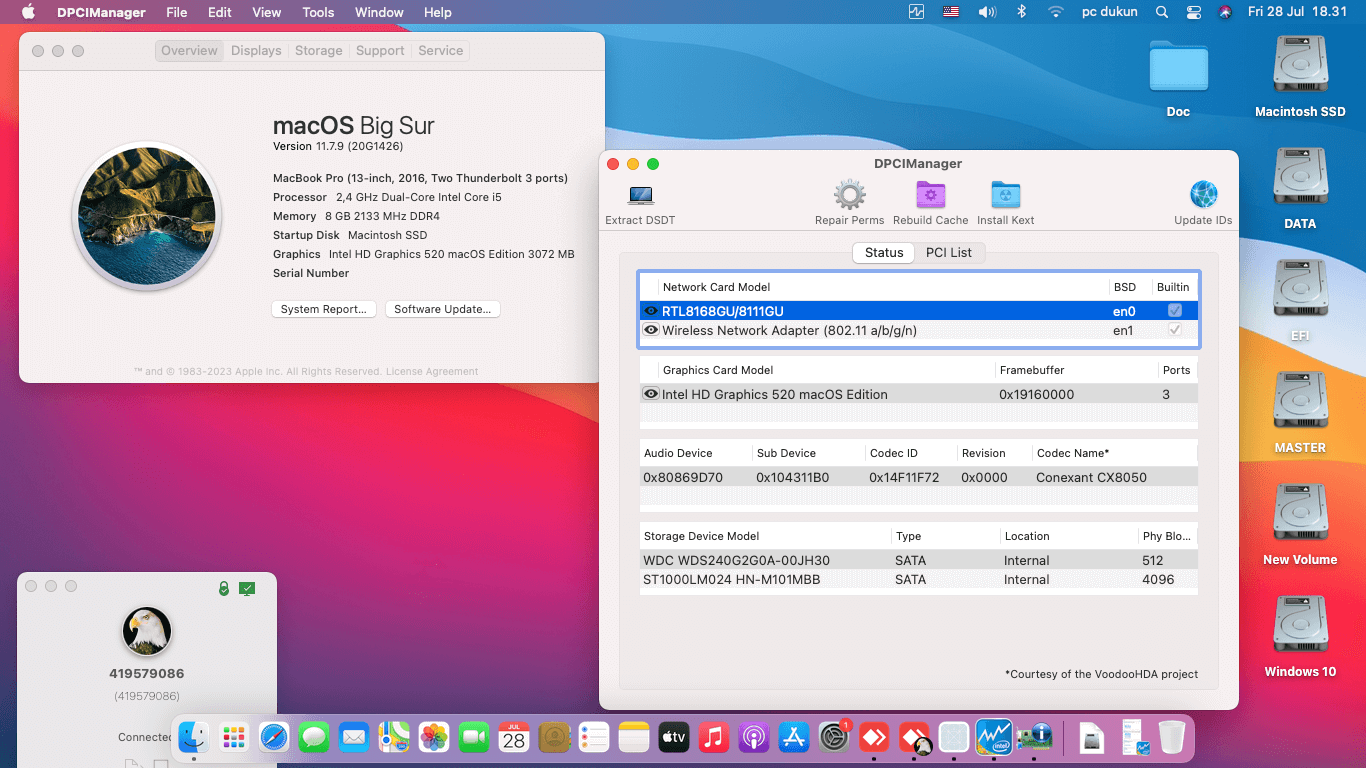The image size is (1366, 768).
Task: Click the System Report... button
Action: (324, 309)
